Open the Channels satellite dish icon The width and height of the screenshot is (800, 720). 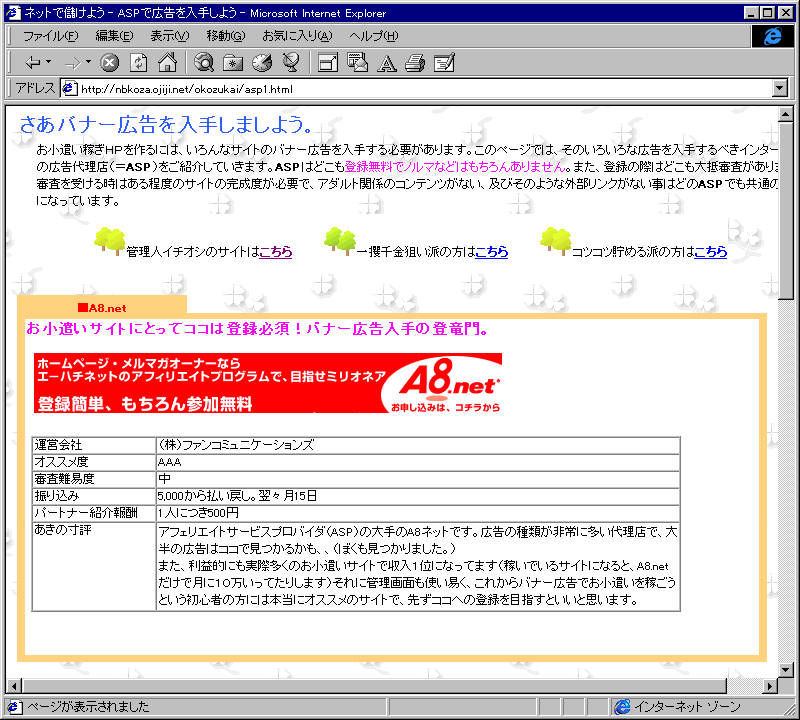(x=291, y=63)
